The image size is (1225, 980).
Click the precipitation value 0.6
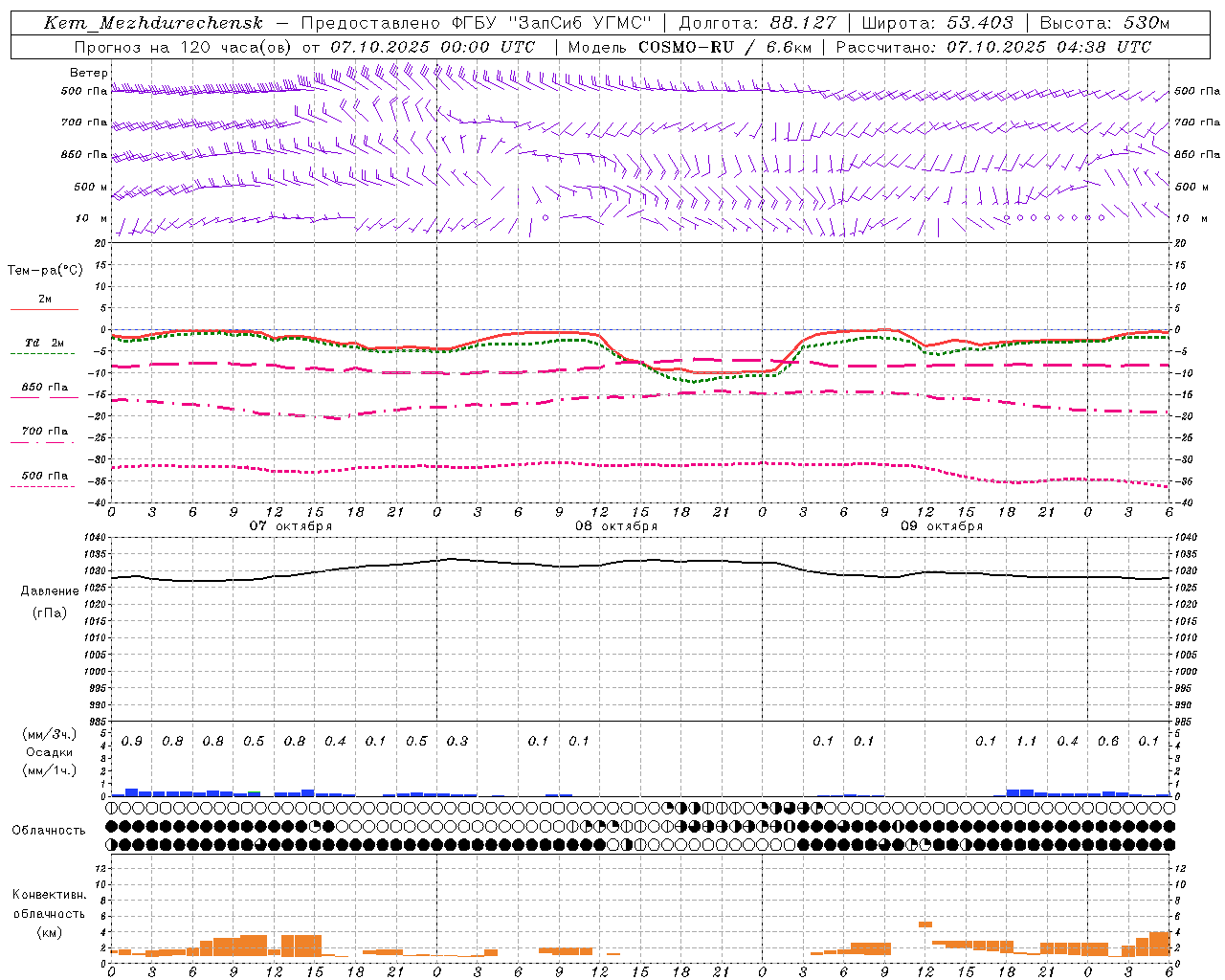(1108, 742)
